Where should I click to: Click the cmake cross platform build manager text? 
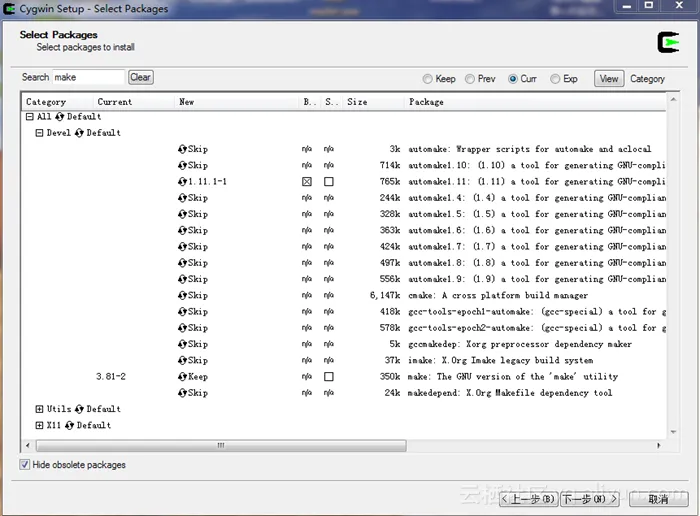[498, 295]
